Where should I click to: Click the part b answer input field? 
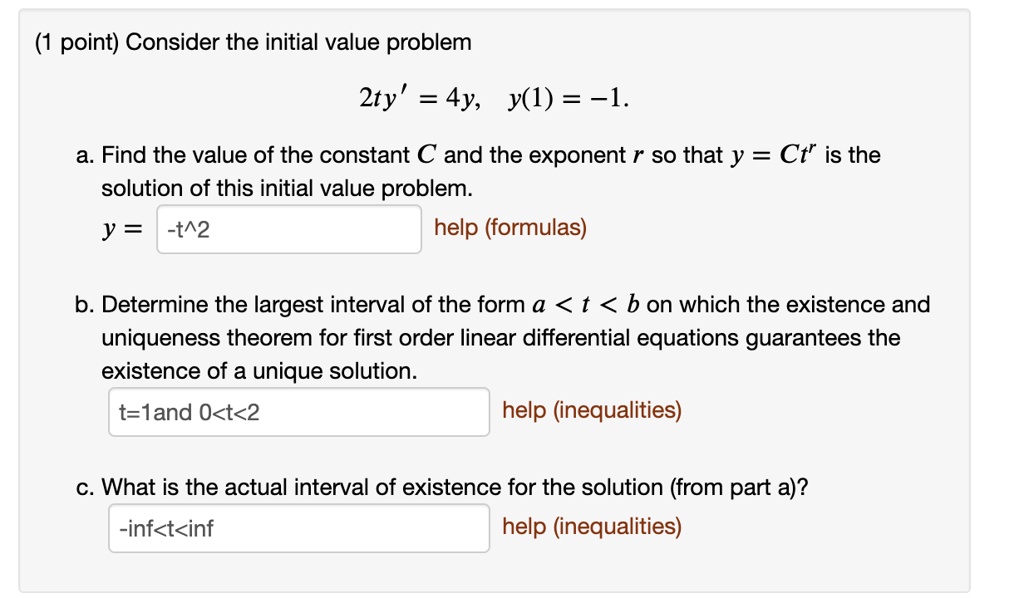tap(298, 412)
